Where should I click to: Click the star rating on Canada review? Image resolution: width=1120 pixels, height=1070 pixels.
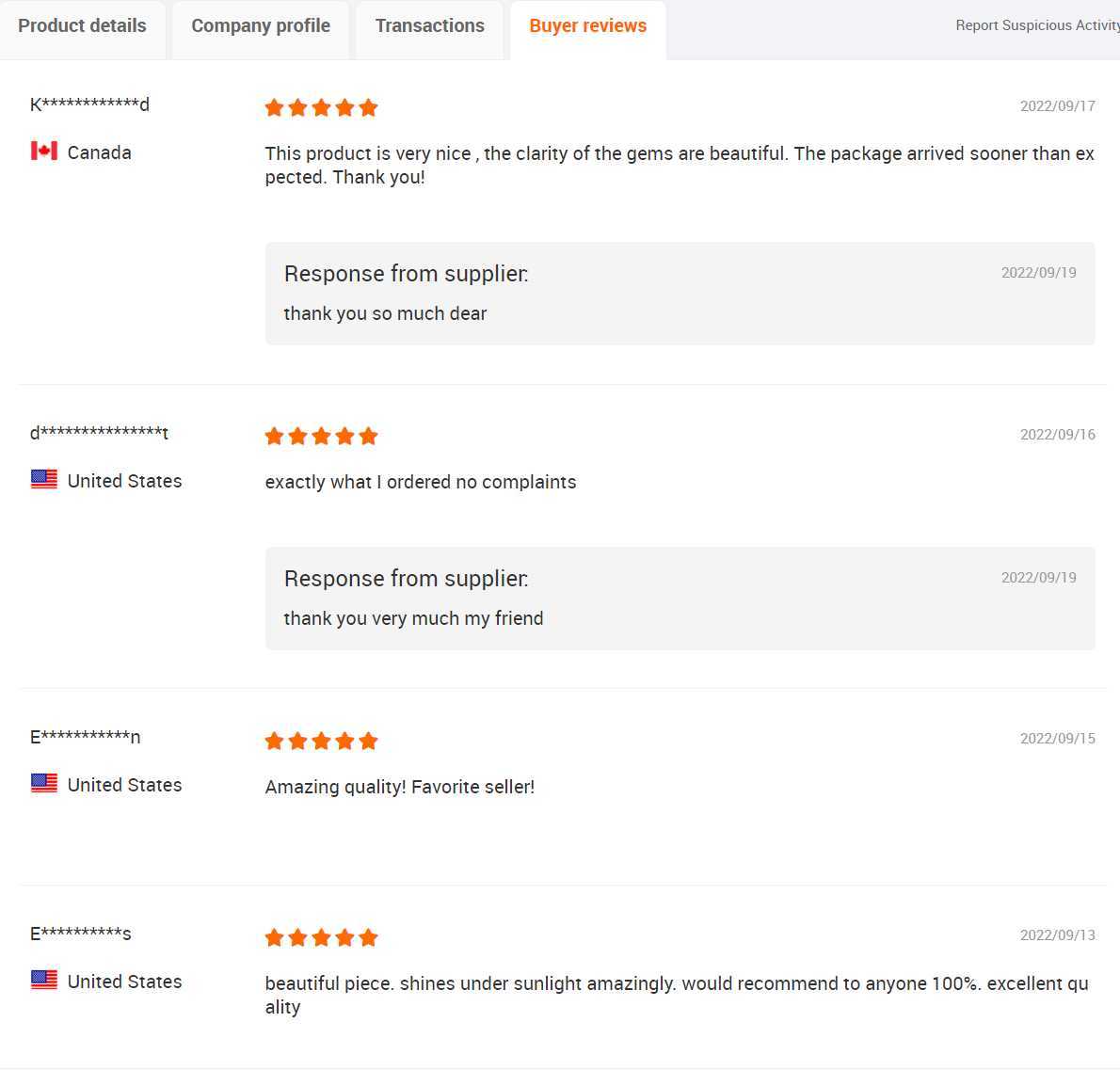click(x=321, y=108)
